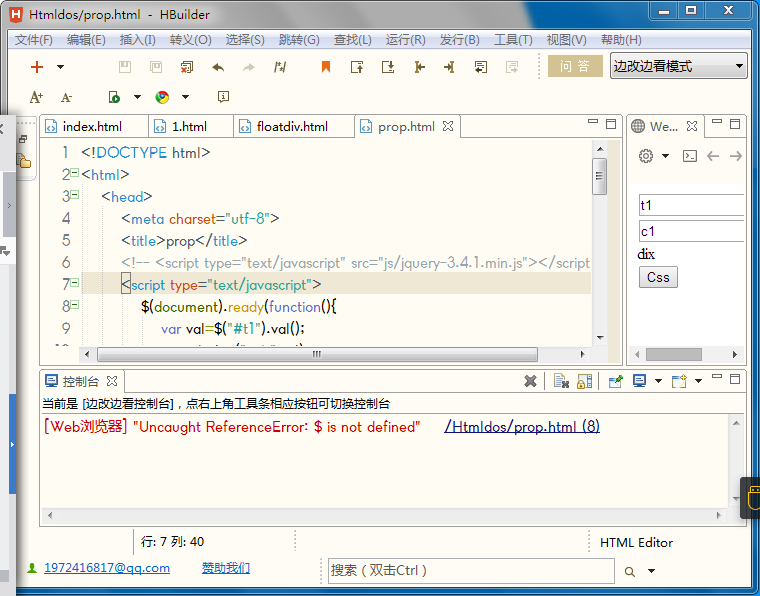Click the editor vertical scrollbar thumb
The image size is (760, 596).
600,176
